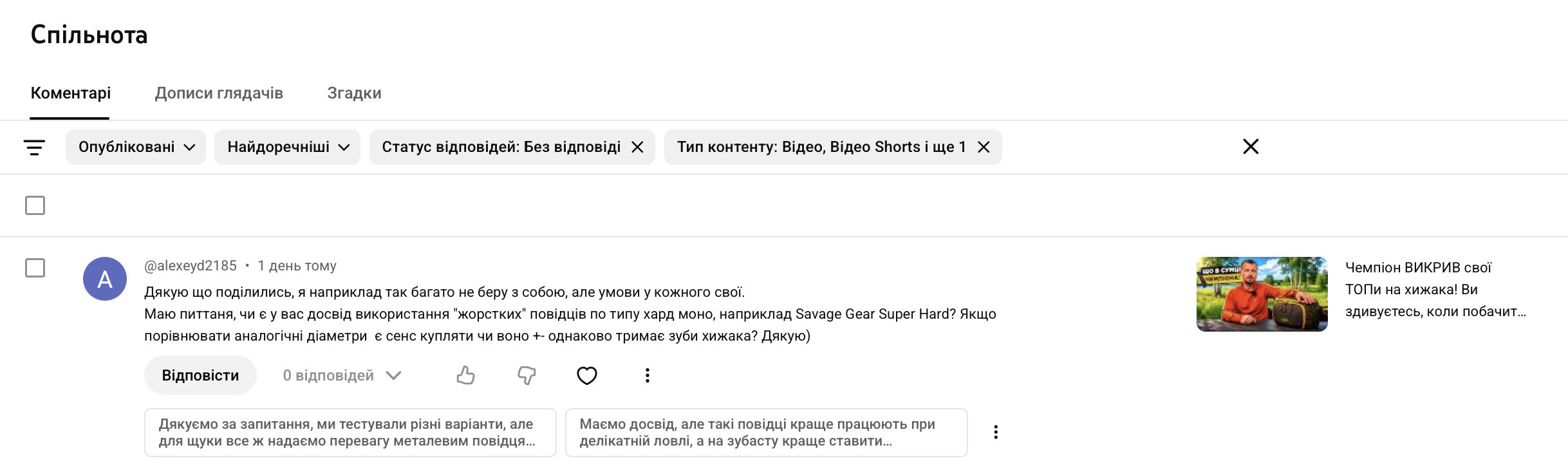Switch to the 'Згадки' tab
1568x470 pixels.
click(354, 93)
